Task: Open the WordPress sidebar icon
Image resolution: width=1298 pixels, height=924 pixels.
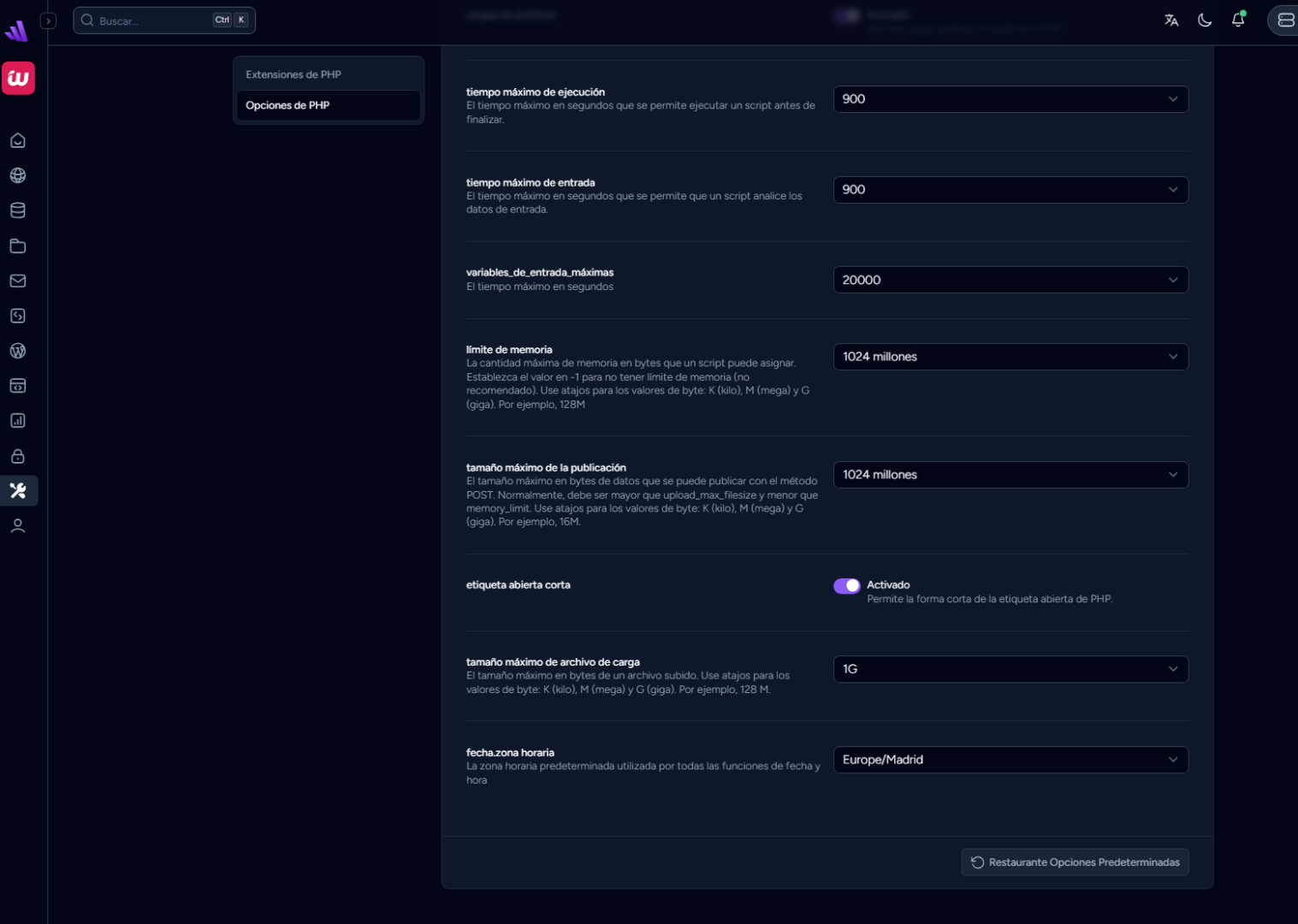Action: (18, 351)
